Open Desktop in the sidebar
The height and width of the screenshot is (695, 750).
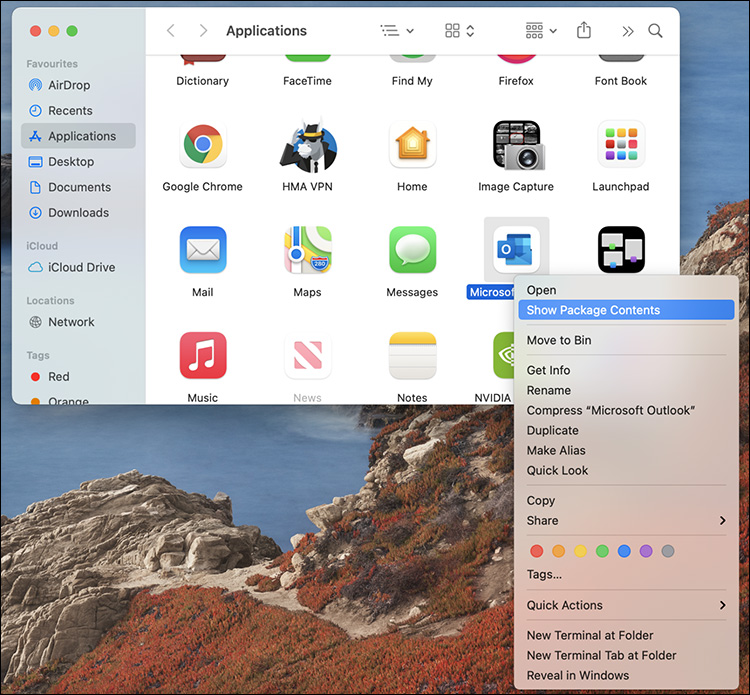coord(78,162)
